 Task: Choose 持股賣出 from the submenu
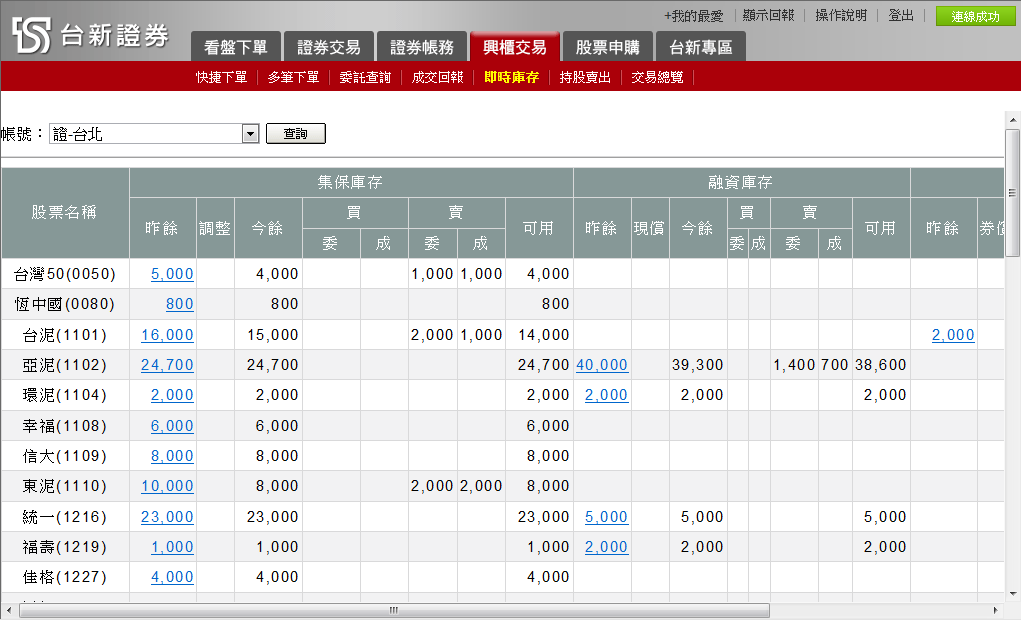tap(585, 77)
